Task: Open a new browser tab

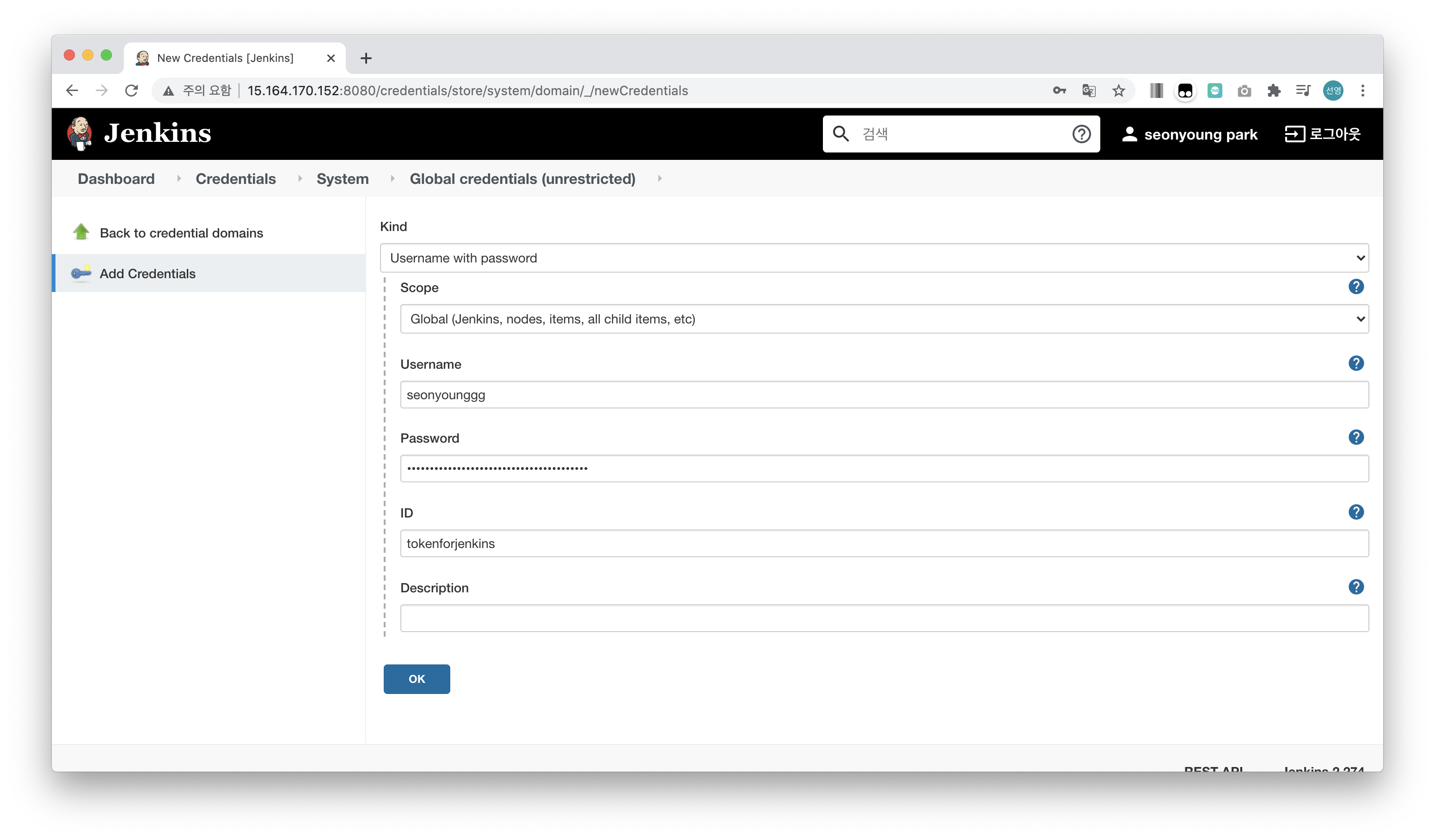Action: click(x=366, y=58)
